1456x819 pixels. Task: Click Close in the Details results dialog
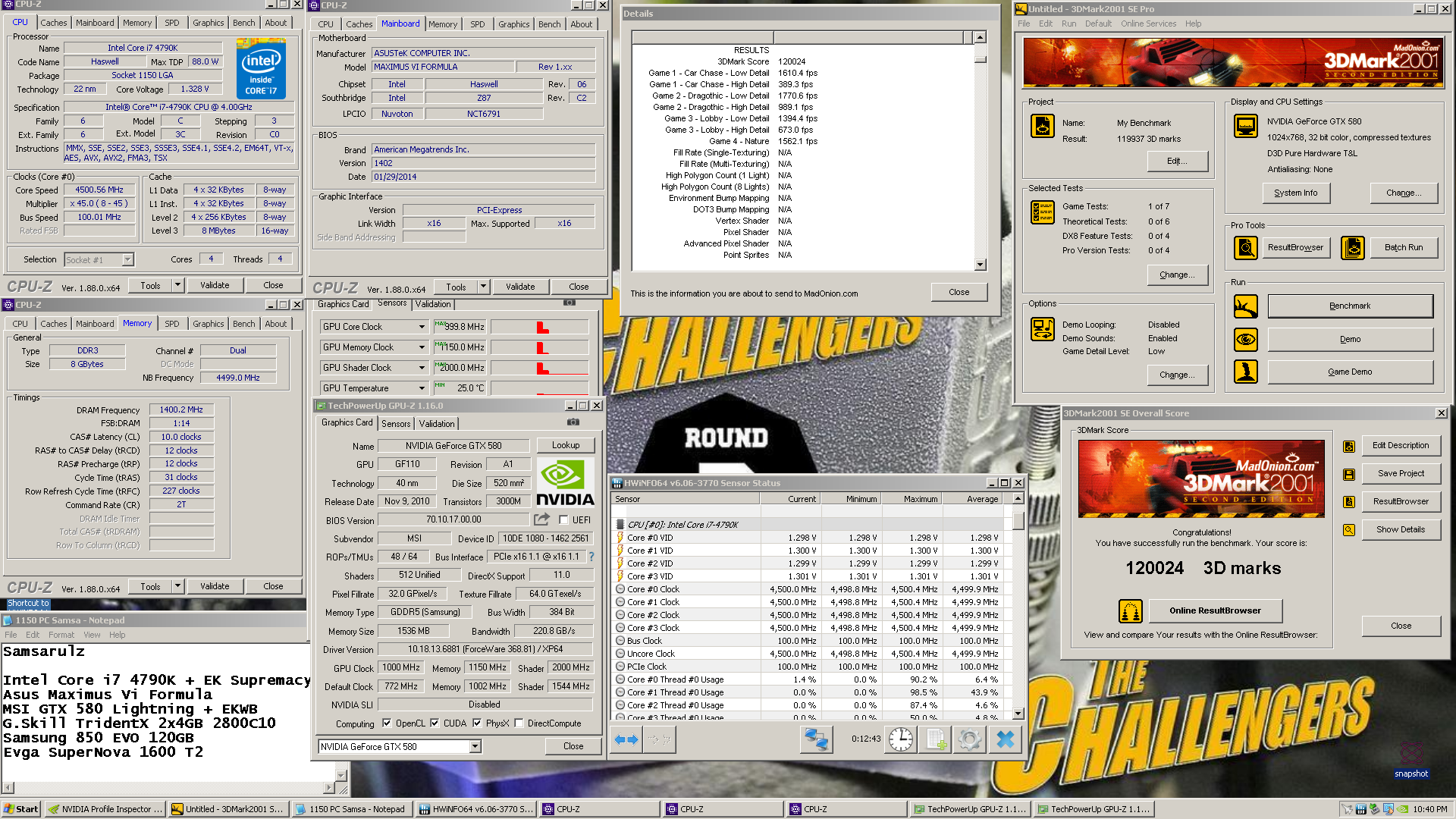pyautogui.click(x=959, y=293)
